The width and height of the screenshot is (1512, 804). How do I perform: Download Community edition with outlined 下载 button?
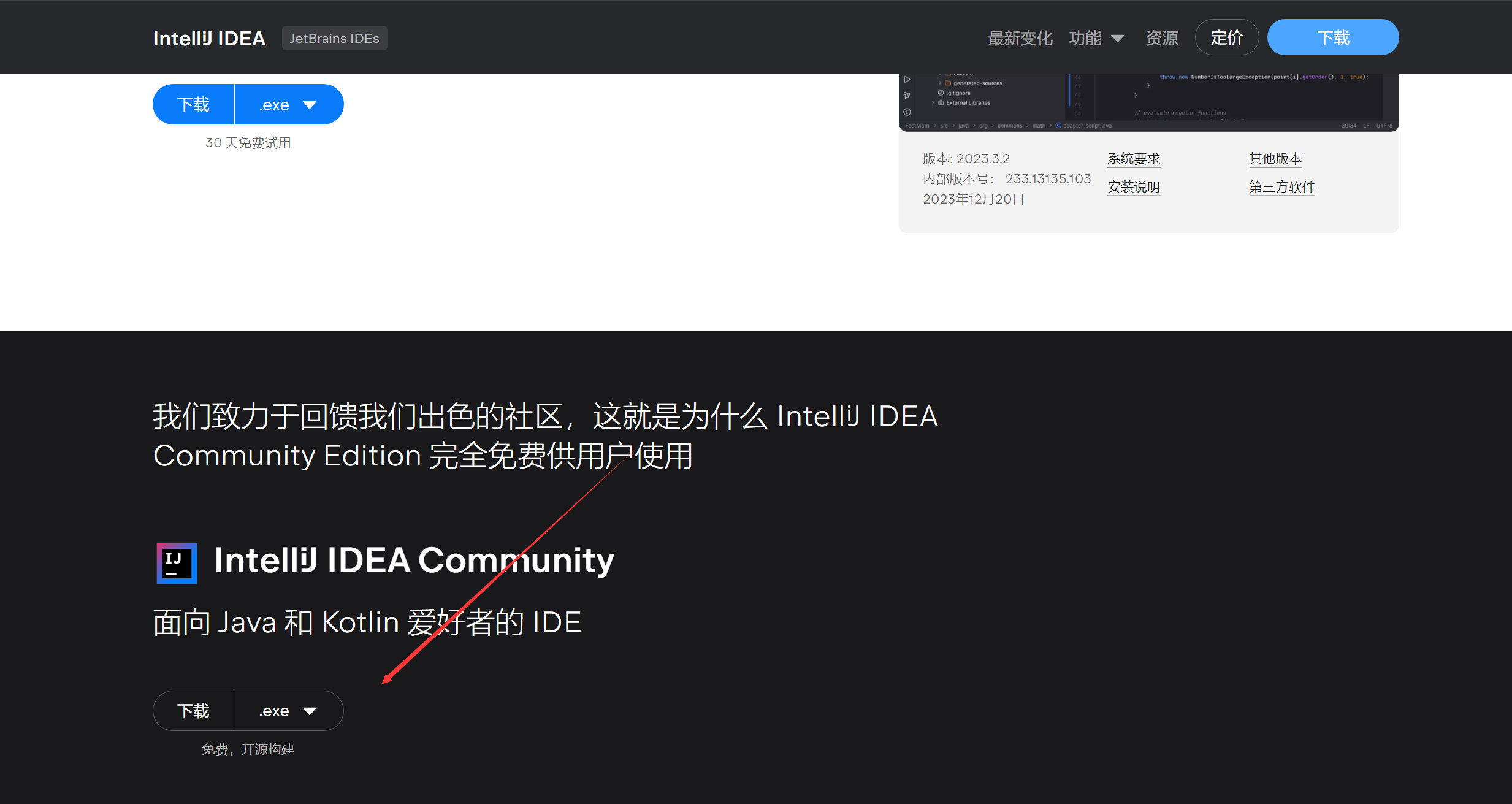[x=193, y=711]
